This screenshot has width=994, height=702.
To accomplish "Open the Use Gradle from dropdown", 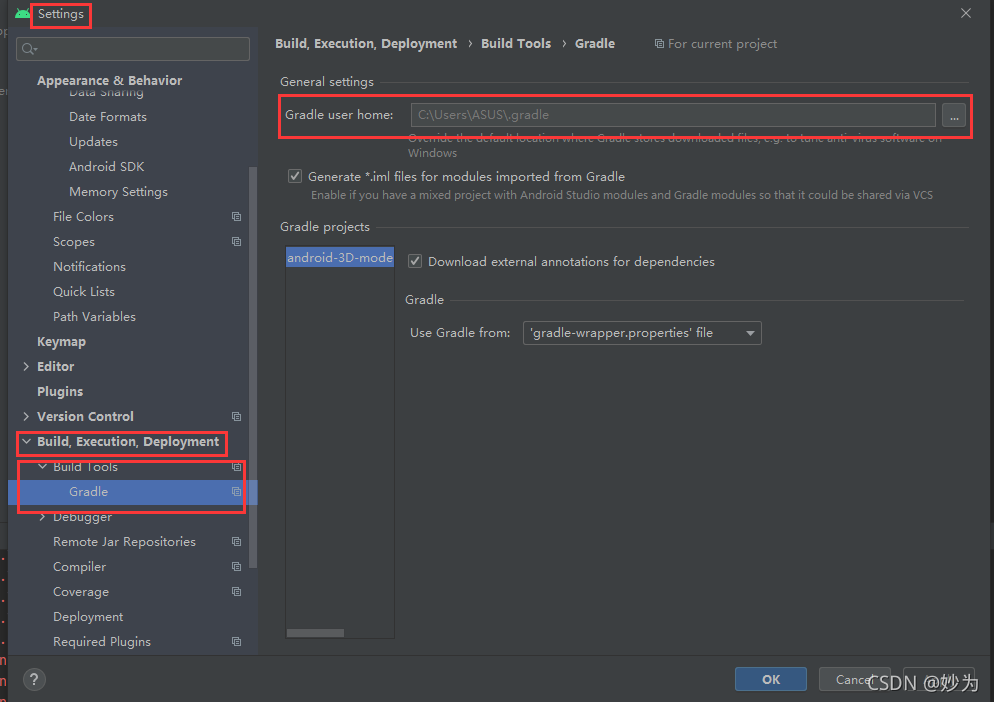I will point(642,333).
